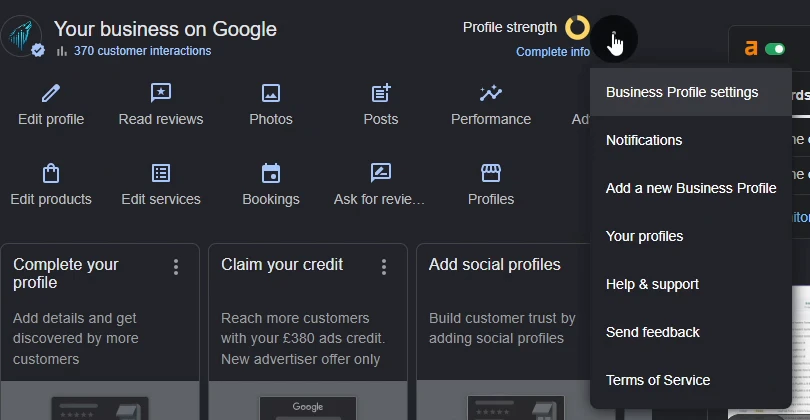Viewport: 810px width, 420px height.
Task: Select Business Profile settings menu item
Action: click(691, 92)
